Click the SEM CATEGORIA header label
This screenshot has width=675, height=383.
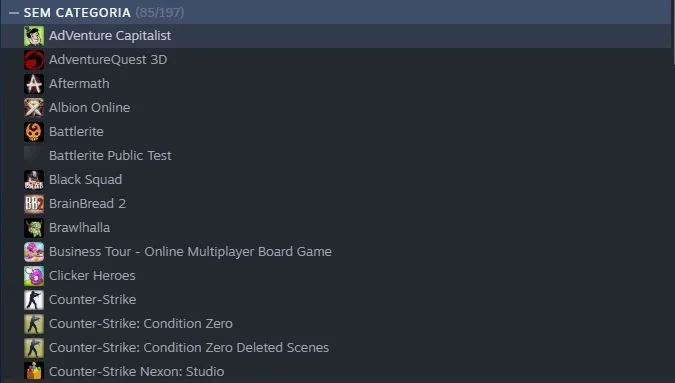click(x=77, y=12)
